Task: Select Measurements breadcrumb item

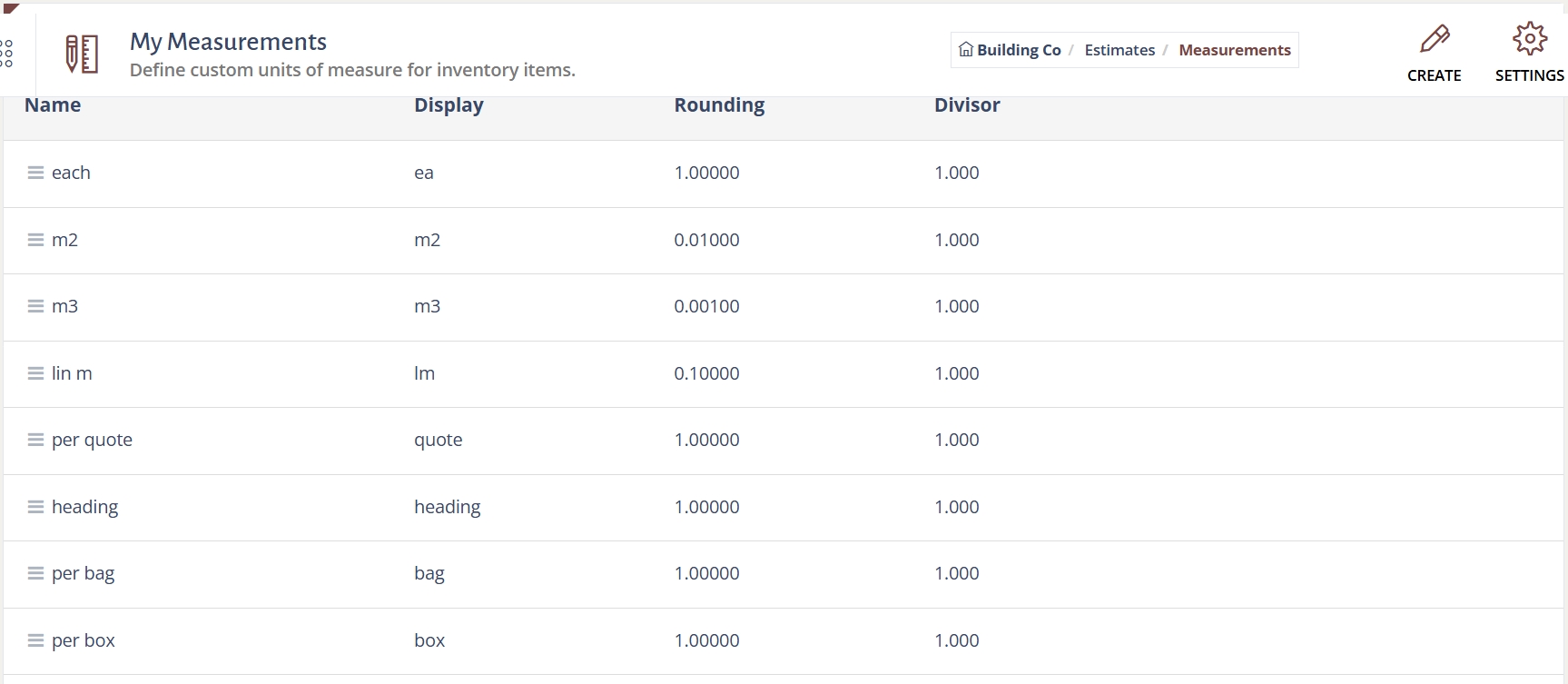Action: (1234, 50)
